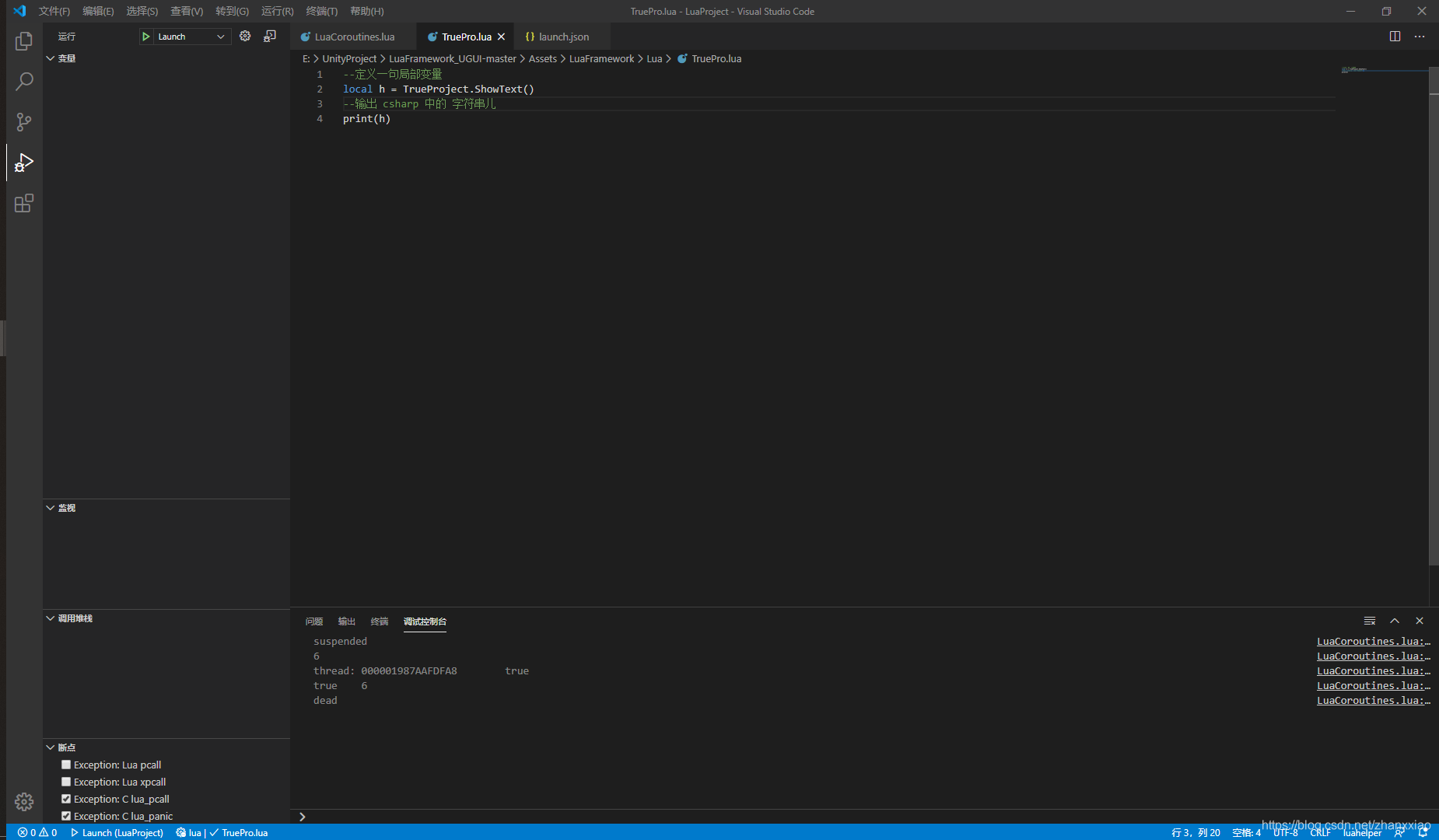Switch to launch.json tab
Viewport: 1439px width, 840px height.
[563, 37]
